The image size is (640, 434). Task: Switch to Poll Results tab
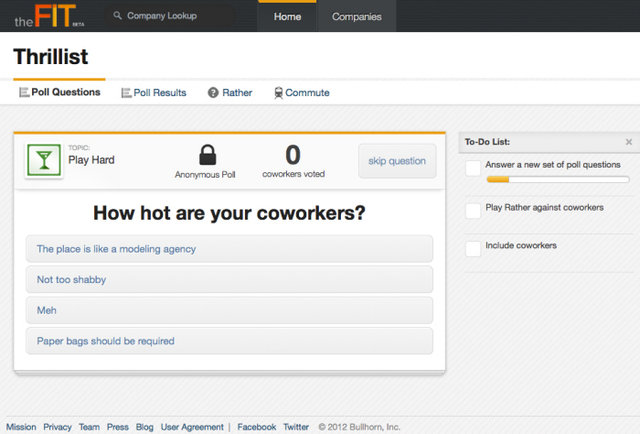tap(154, 93)
